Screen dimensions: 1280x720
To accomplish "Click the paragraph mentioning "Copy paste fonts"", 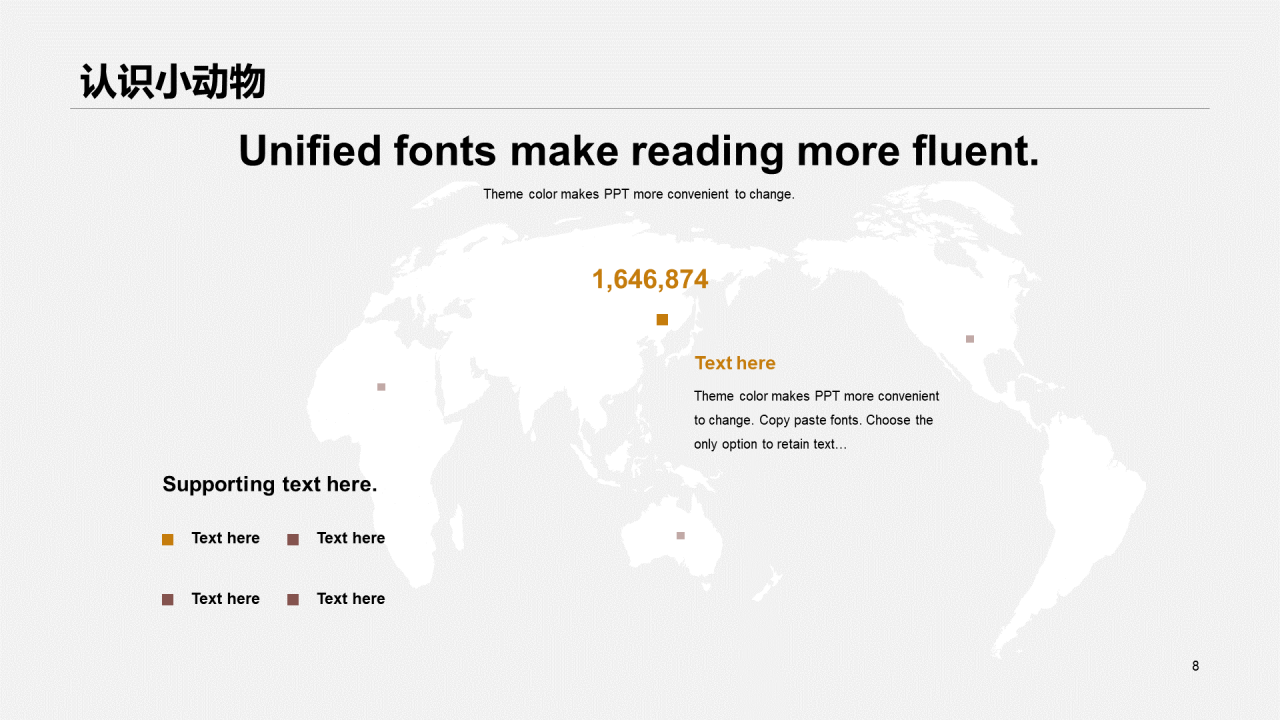I will pyautogui.click(x=816, y=420).
